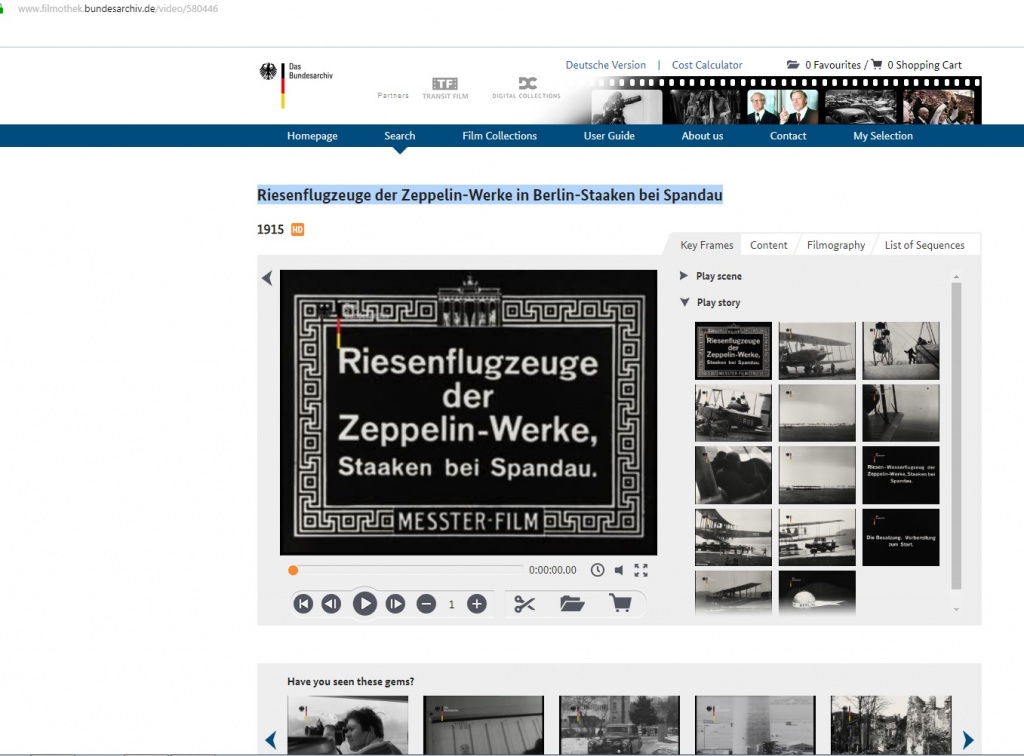Select the title-card key frame thumbnail
Viewport: 1024px width, 756px height.
[733, 351]
